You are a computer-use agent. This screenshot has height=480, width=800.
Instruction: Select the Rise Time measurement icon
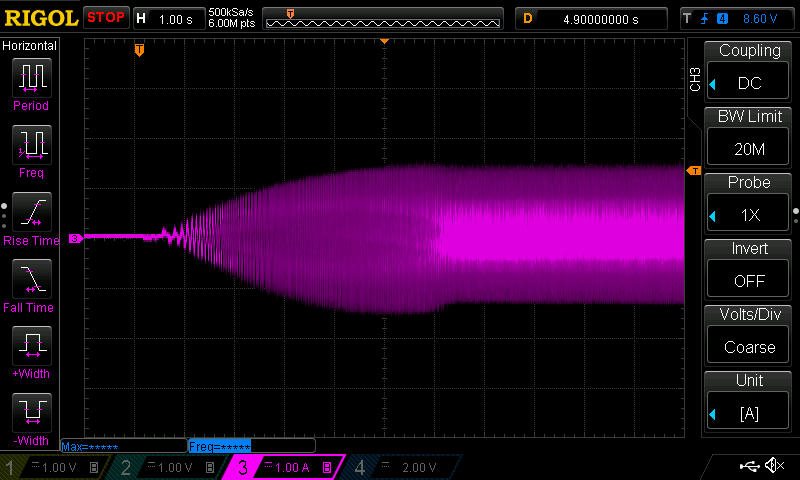(32, 212)
